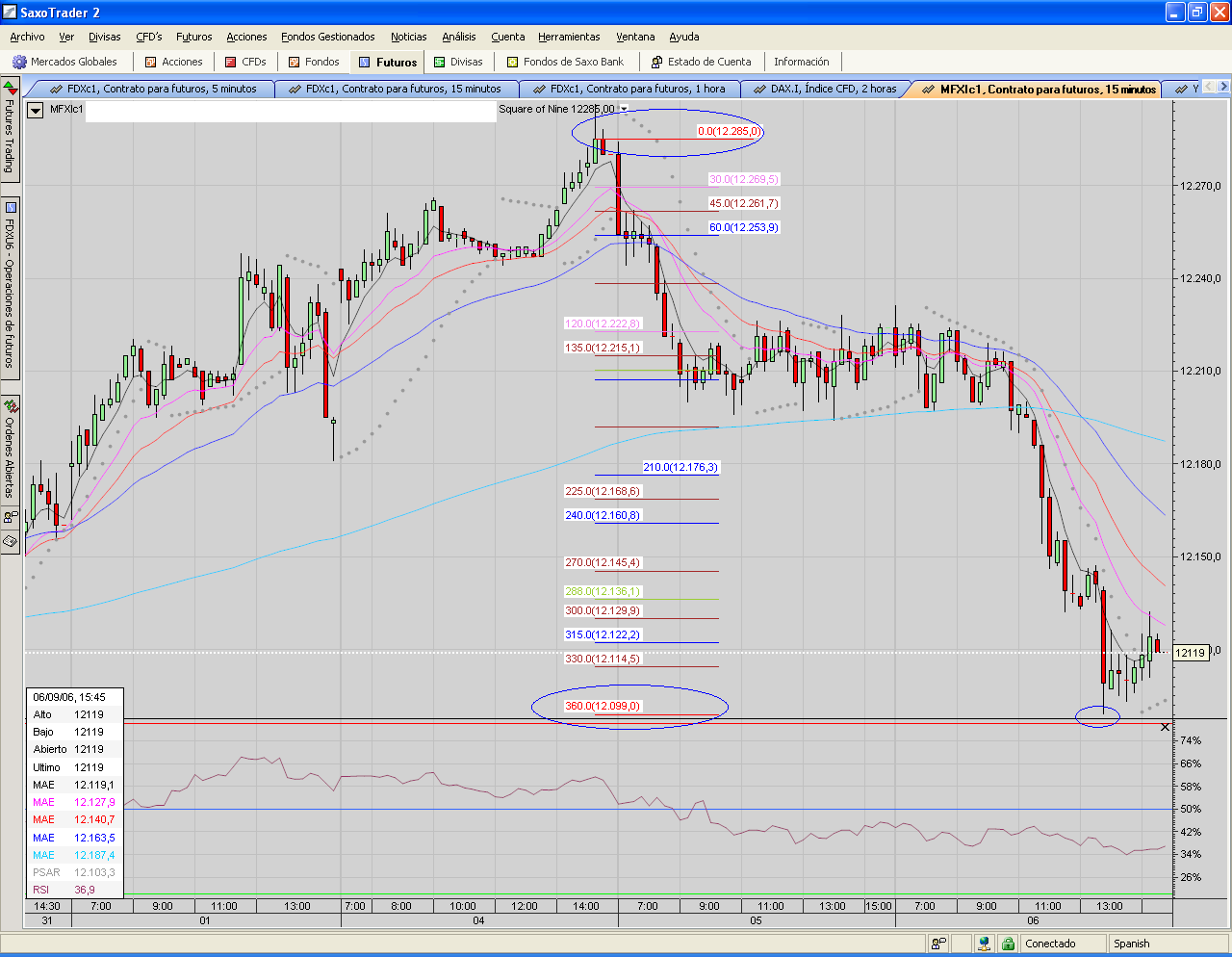Switch to FDXc1 15 minutos chart tab
1232x957 pixels.
395,89
